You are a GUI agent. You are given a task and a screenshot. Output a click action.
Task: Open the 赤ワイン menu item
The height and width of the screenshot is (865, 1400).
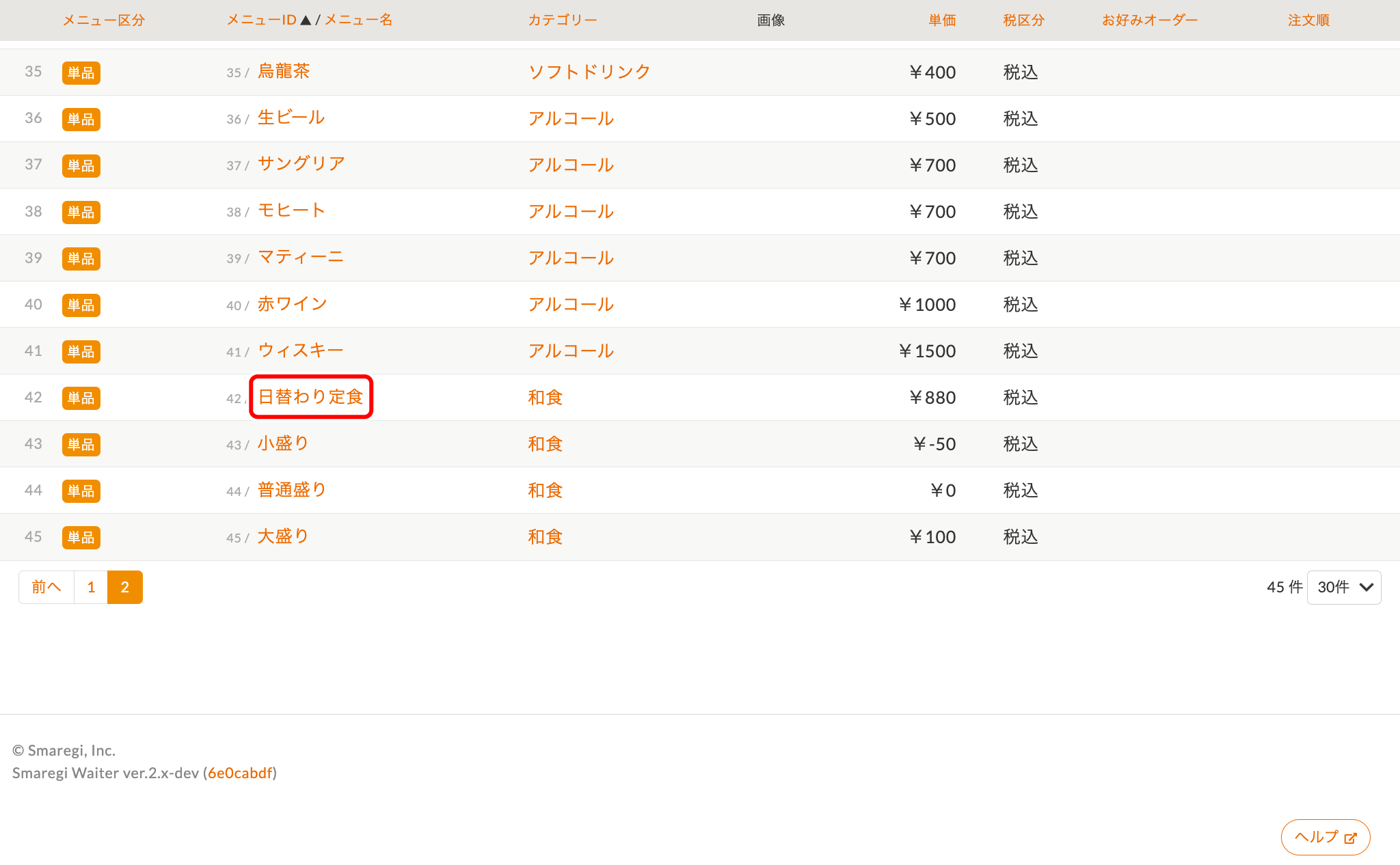(293, 304)
